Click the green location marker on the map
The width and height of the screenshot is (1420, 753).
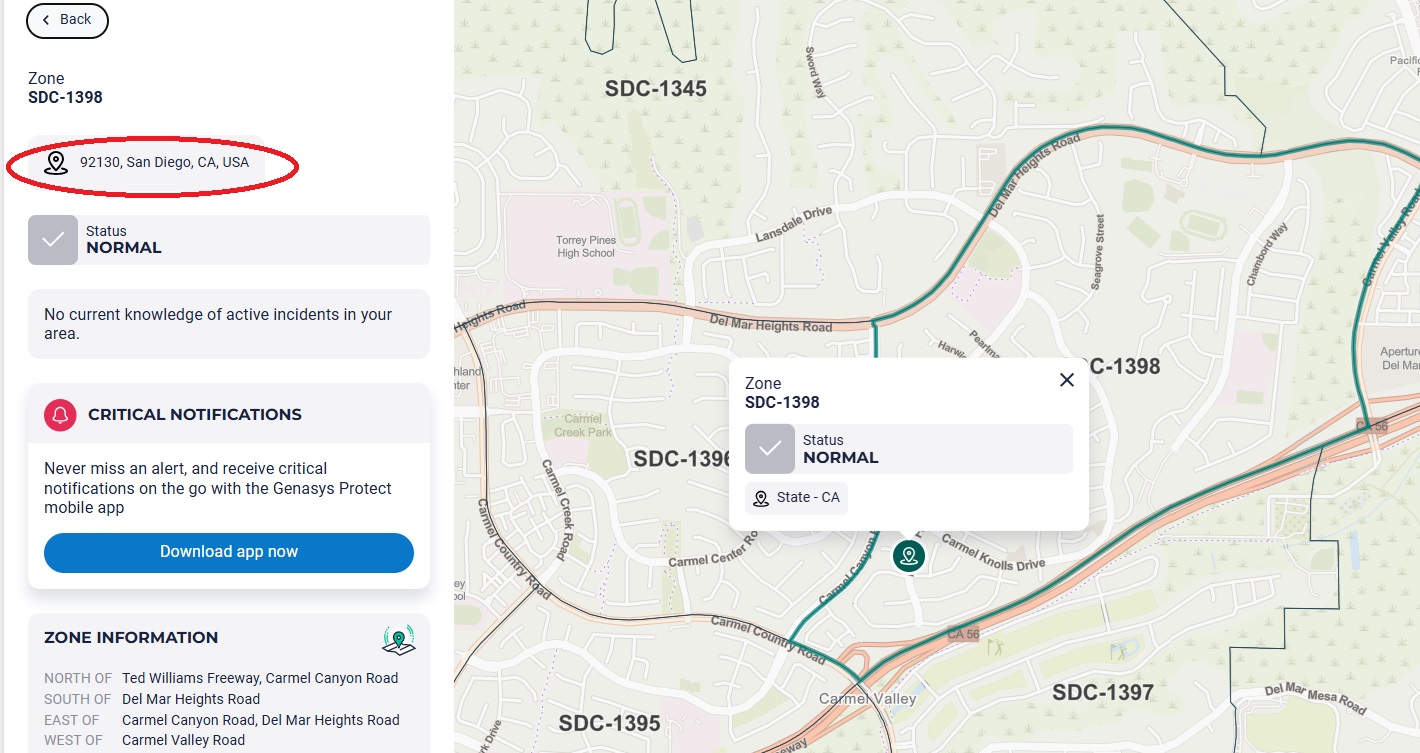point(908,556)
